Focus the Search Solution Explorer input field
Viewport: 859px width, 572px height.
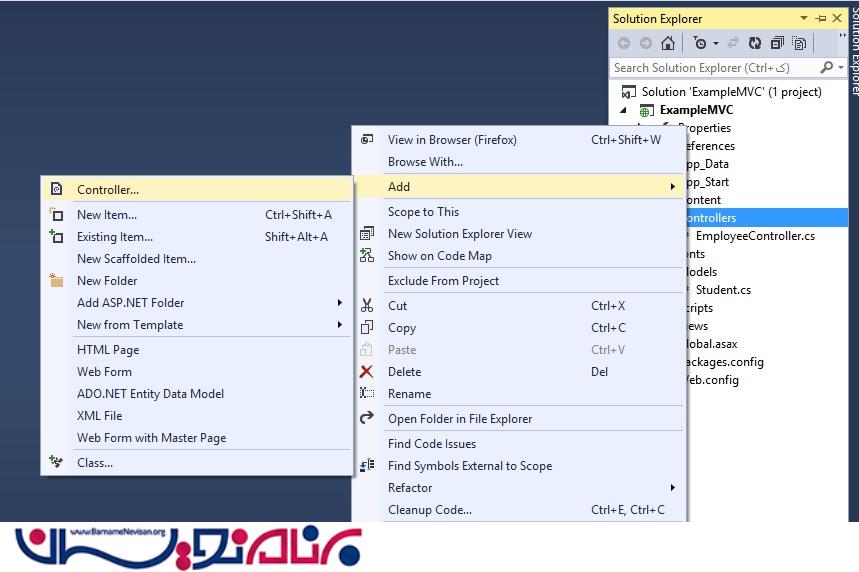(714, 67)
